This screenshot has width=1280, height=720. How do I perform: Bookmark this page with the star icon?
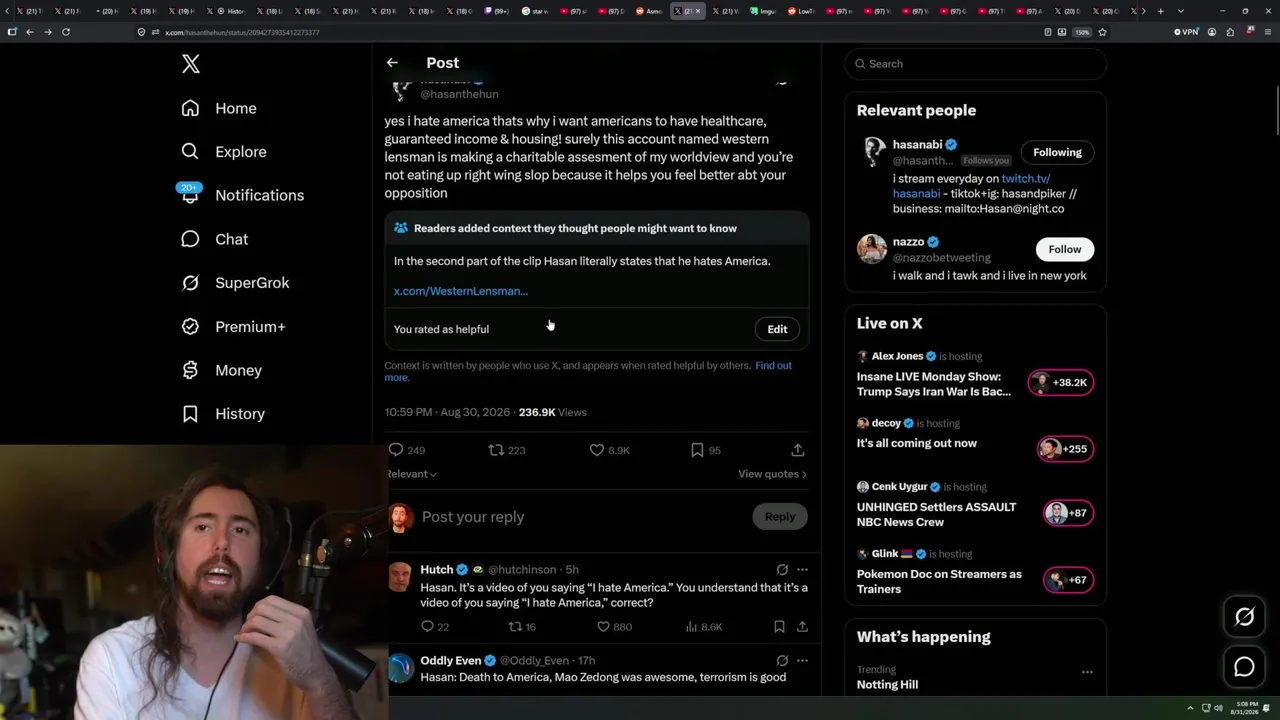click(1102, 32)
